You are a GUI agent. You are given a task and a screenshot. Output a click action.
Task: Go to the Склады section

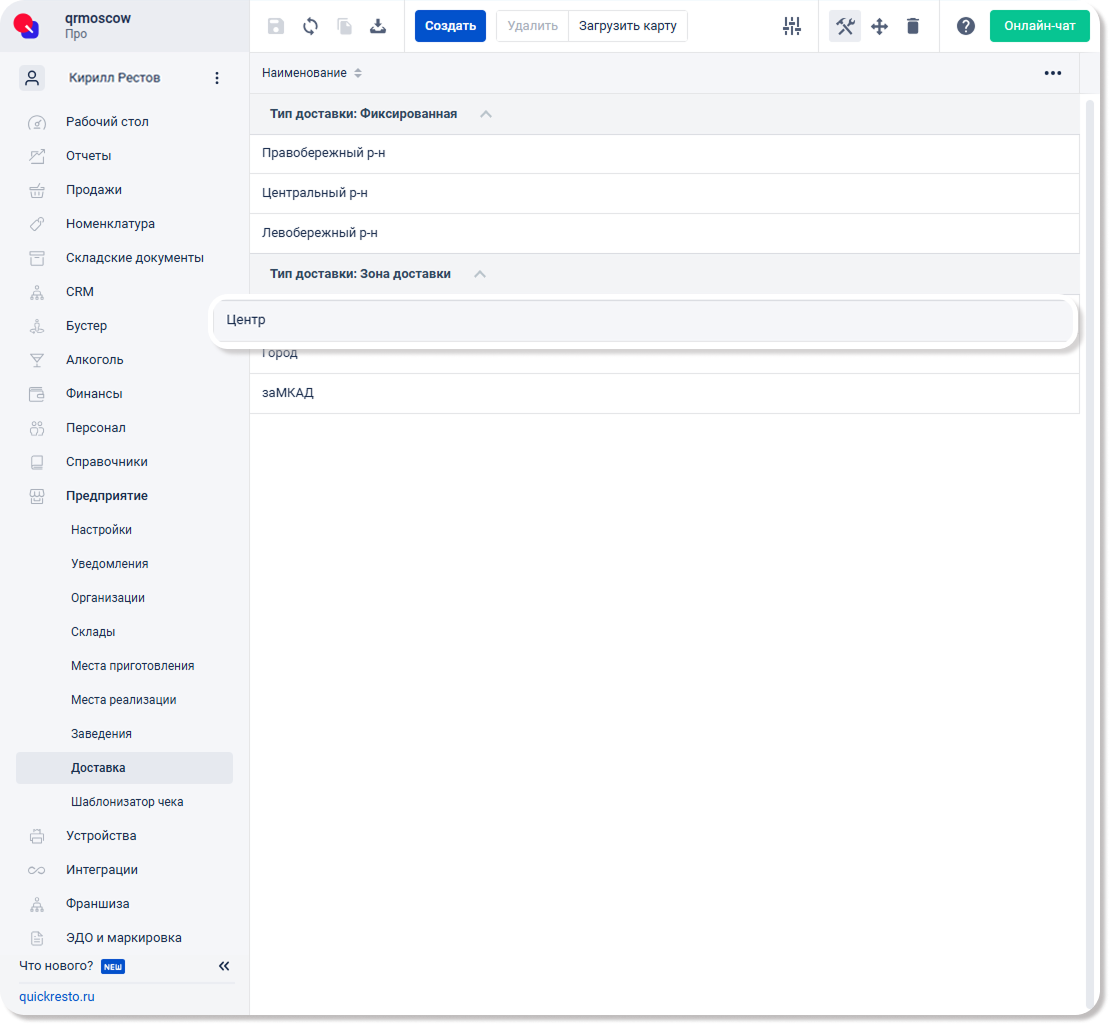(93, 632)
